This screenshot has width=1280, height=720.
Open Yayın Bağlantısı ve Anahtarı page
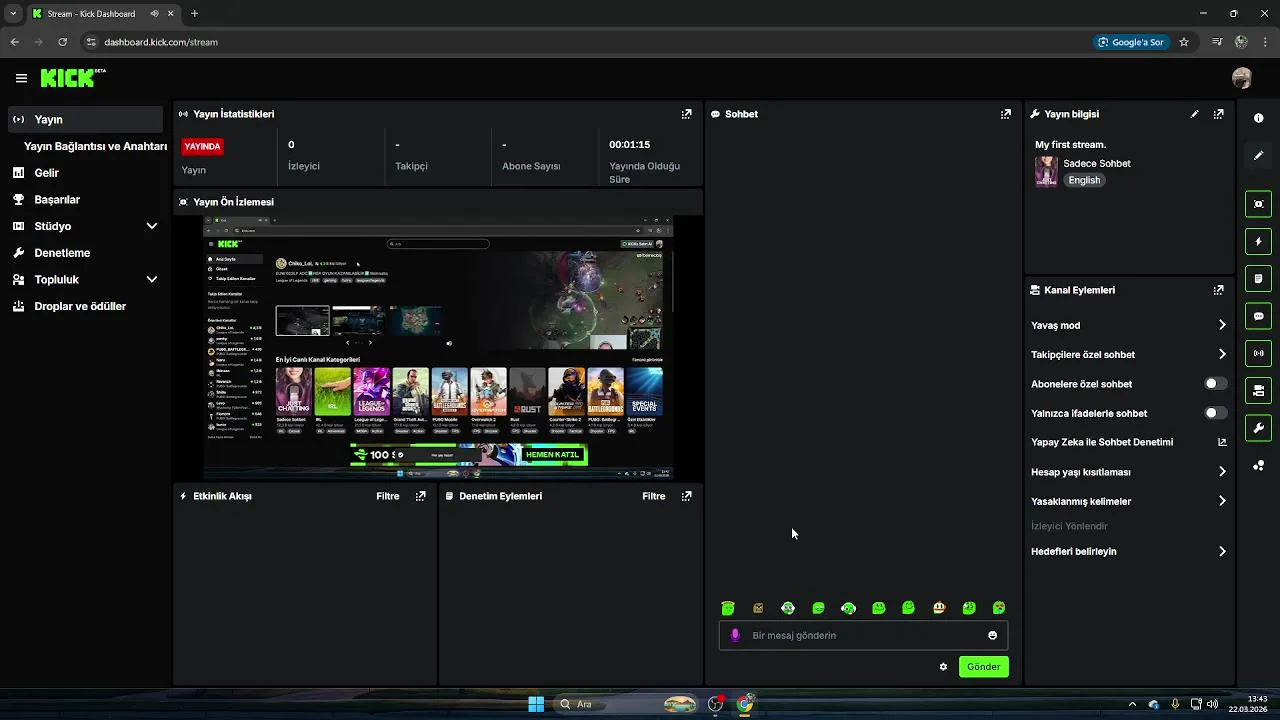(x=95, y=146)
